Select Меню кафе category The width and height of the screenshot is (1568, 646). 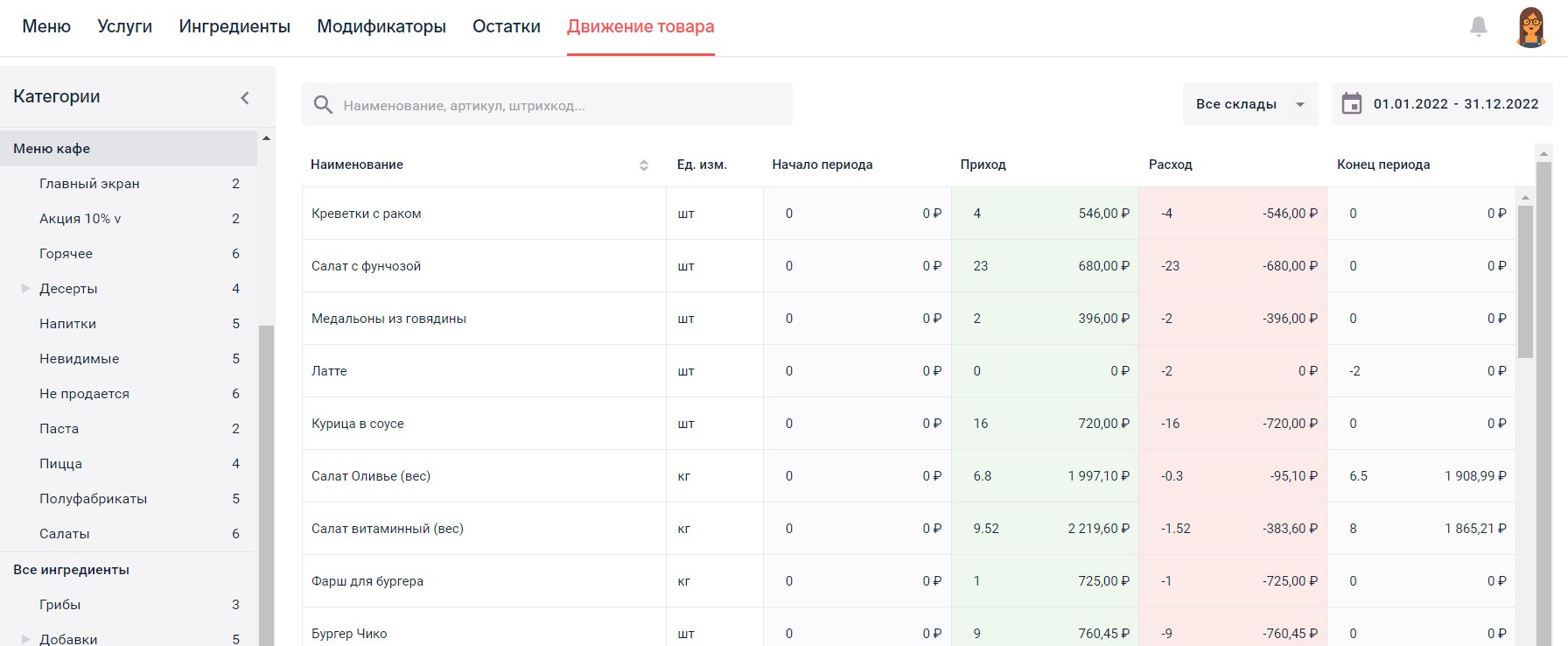click(x=129, y=149)
